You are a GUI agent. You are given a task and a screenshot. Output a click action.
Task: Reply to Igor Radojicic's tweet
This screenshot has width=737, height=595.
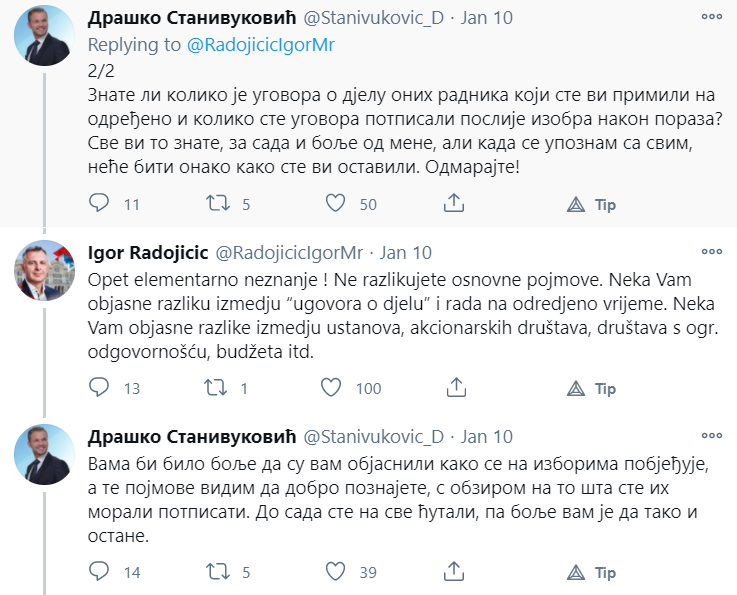[99, 388]
